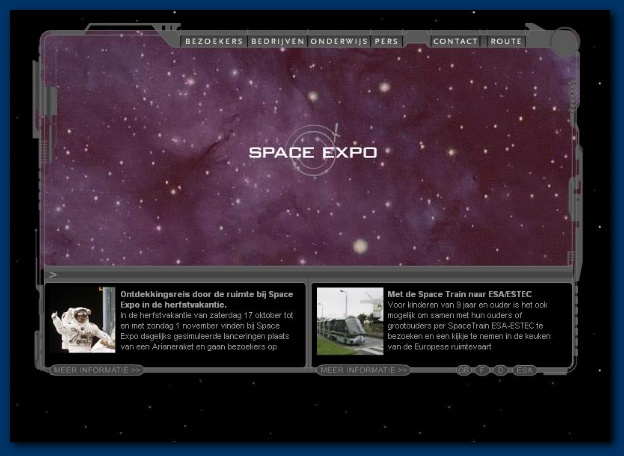
Task: Click the '>' arrow on ticker bar
Action: [x=53, y=275]
